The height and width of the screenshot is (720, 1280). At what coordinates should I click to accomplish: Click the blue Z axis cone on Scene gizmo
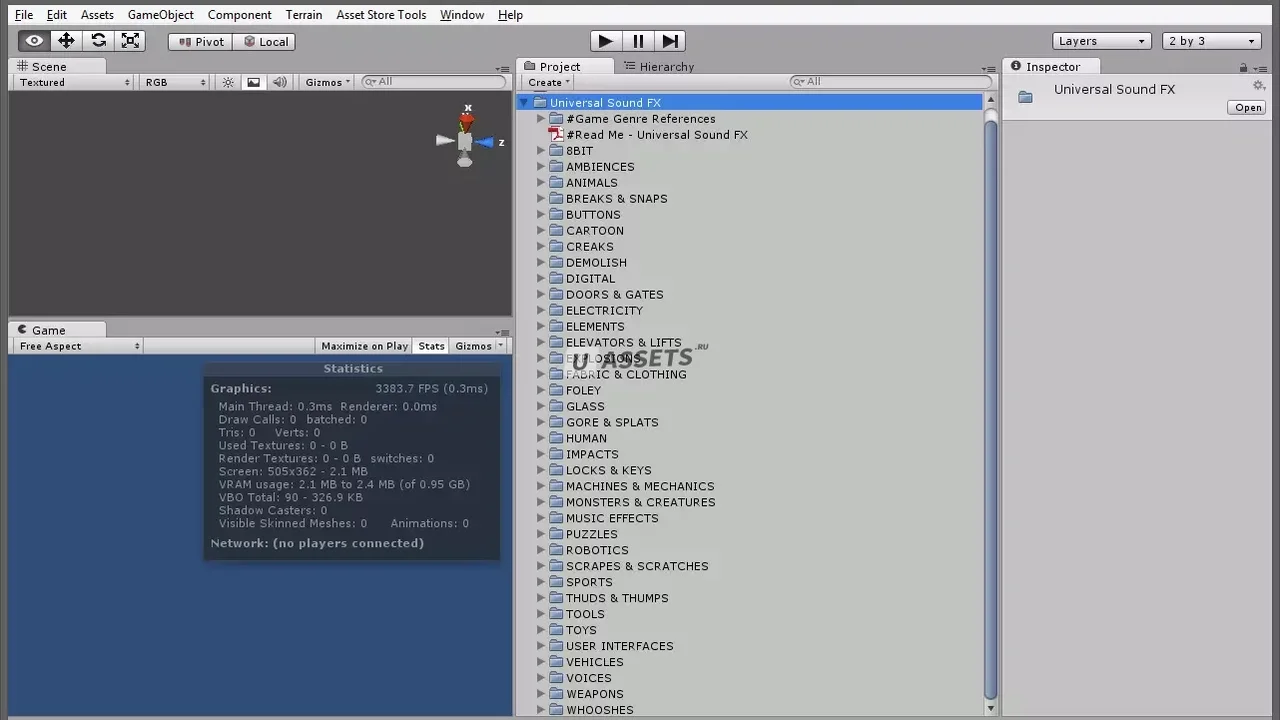[x=487, y=142]
